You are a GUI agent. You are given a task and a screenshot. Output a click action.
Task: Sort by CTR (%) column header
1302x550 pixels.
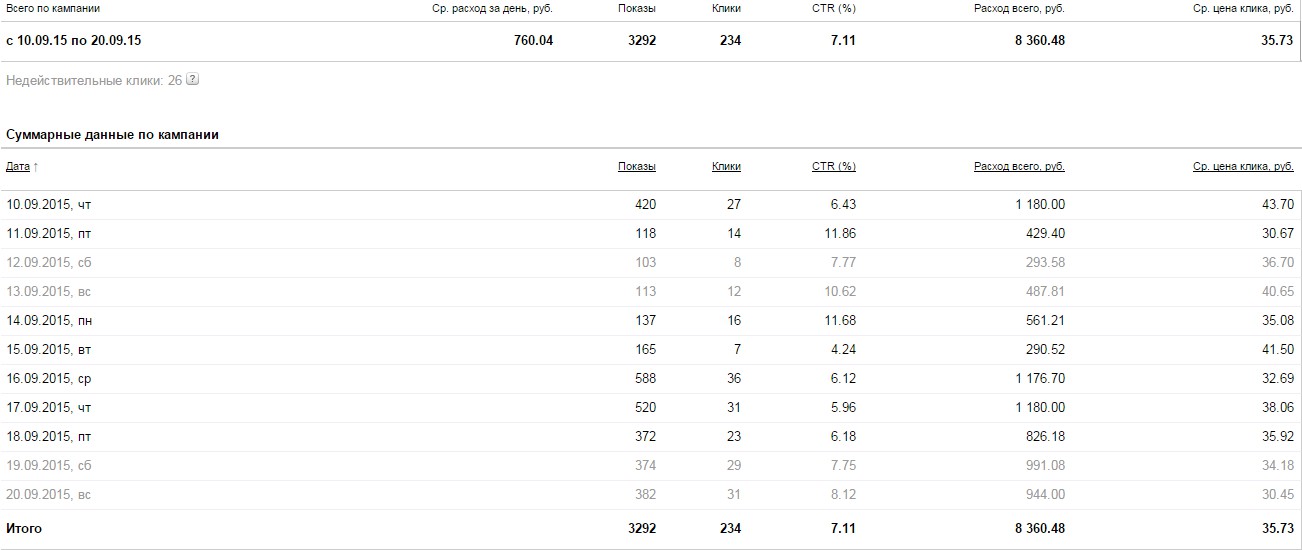pos(833,166)
